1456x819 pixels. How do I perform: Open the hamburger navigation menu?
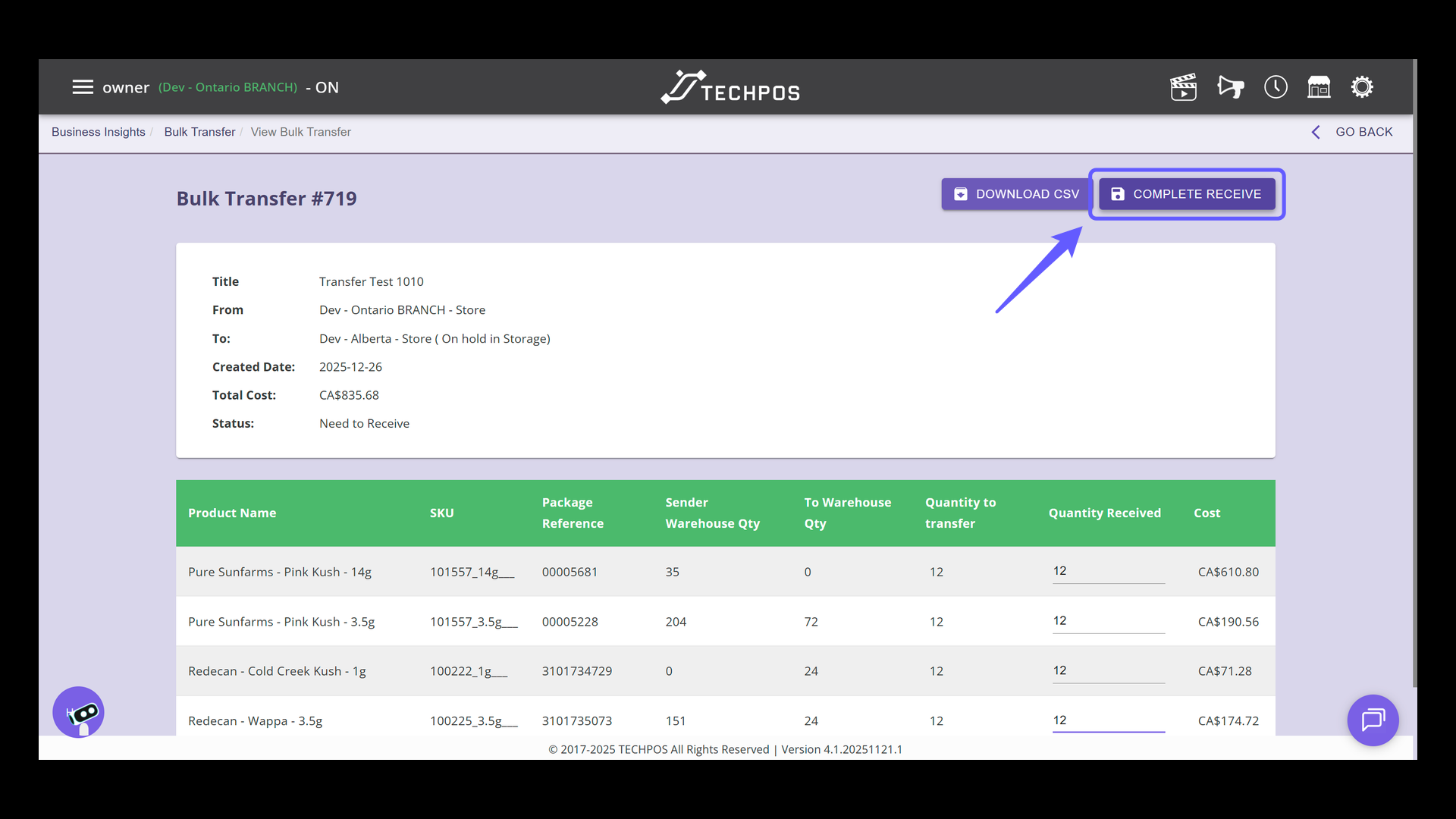tap(83, 86)
